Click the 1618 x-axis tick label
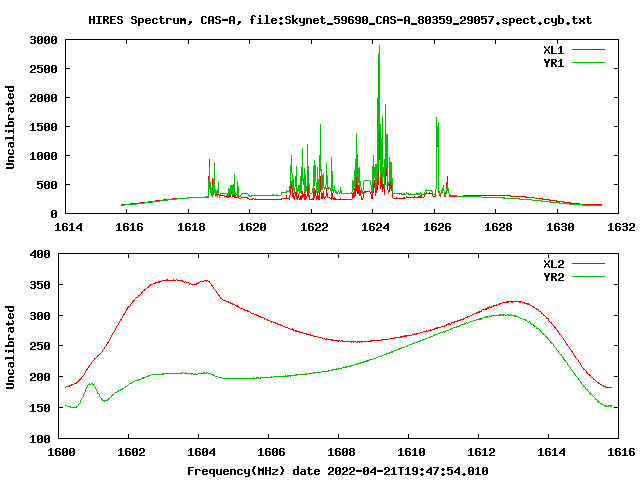Image resolution: width=640 pixels, height=480 pixels. pos(191,227)
